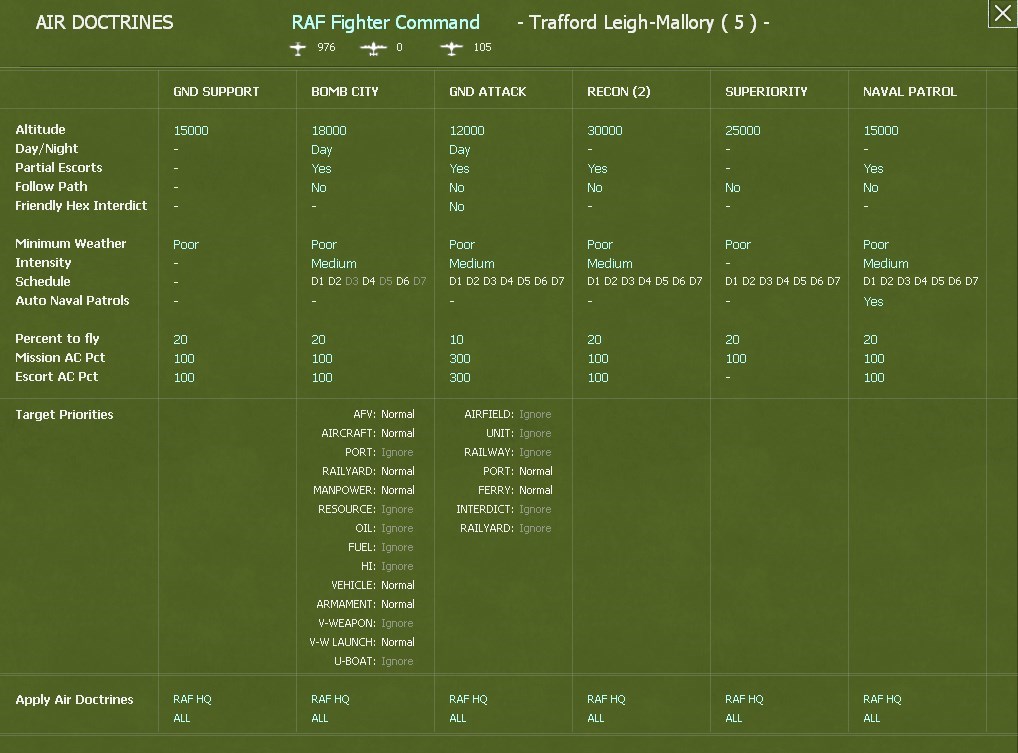Enable D5 in BOMB CITY schedule
Viewport: 1018px width, 753px height.
(x=386, y=282)
